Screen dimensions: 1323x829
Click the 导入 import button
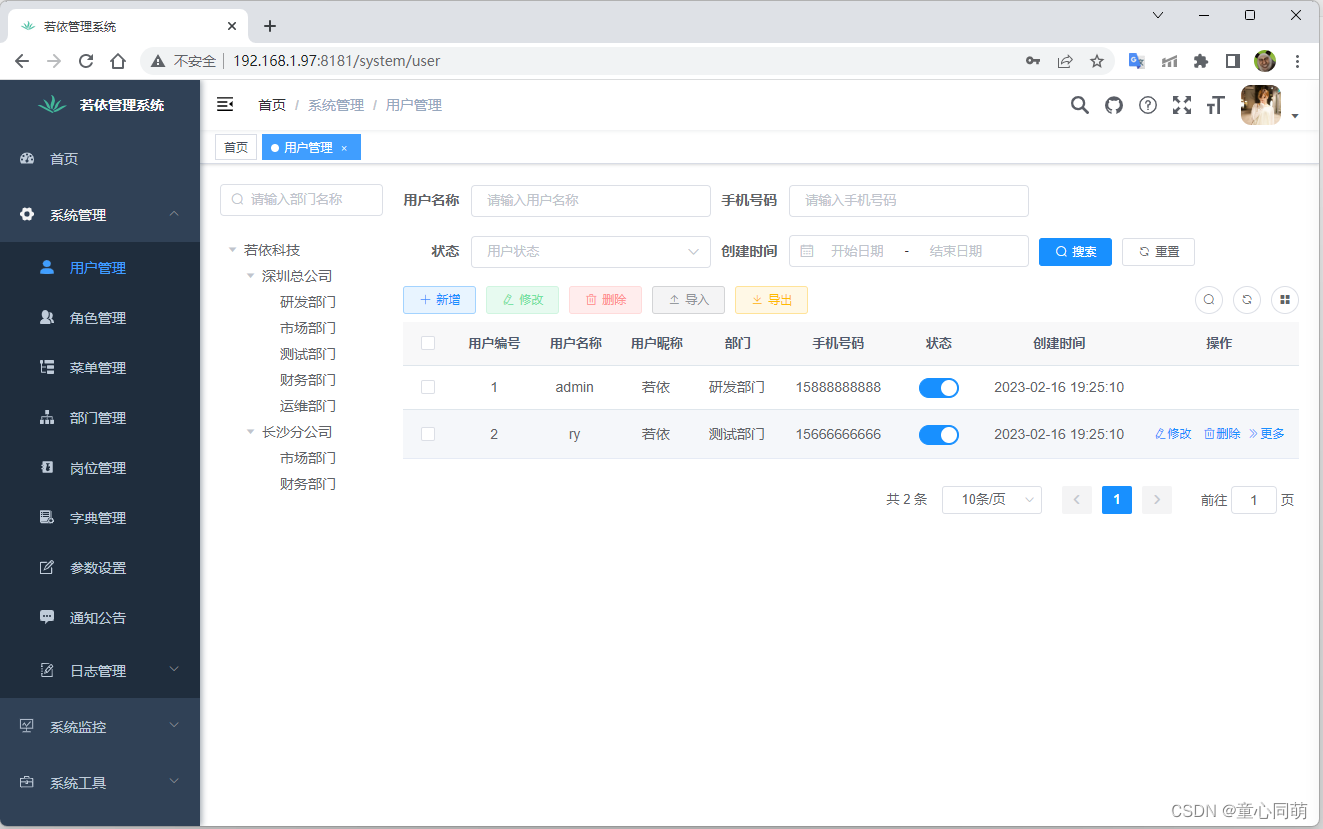coord(688,299)
